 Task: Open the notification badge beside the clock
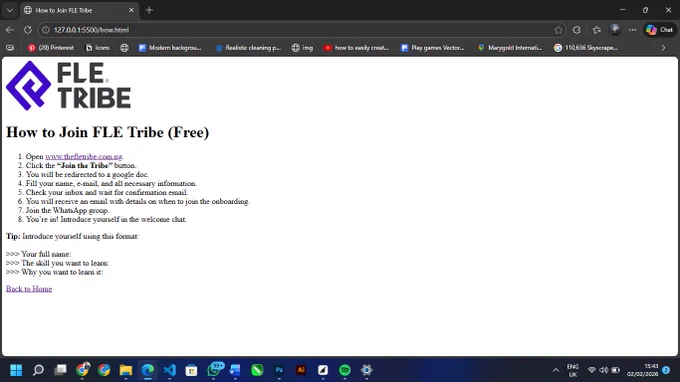(x=666, y=370)
